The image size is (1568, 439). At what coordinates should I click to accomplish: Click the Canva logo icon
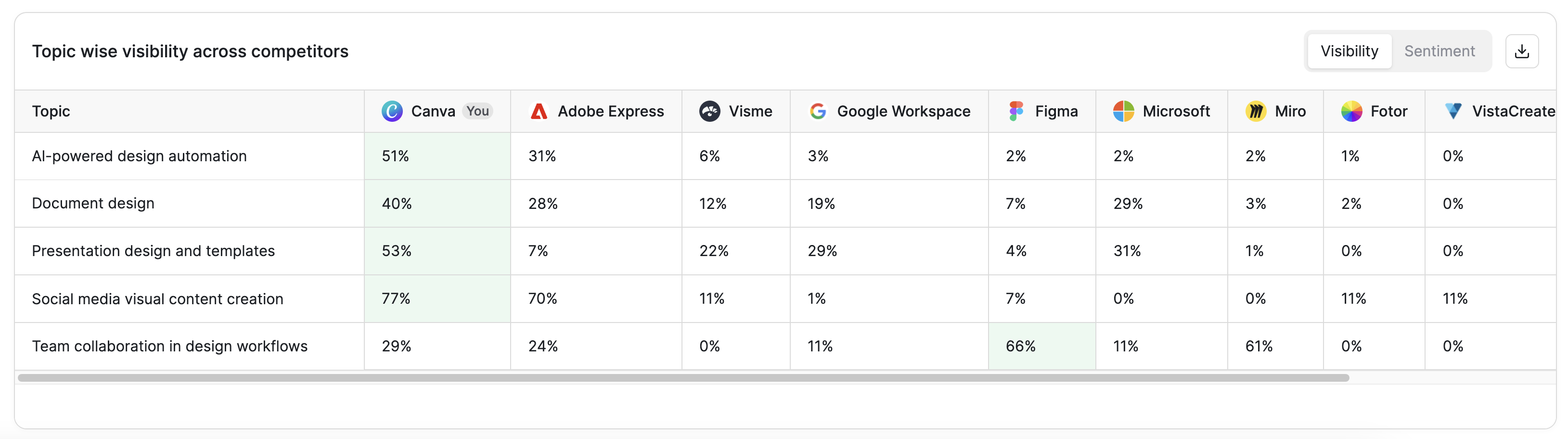pos(392,111)
